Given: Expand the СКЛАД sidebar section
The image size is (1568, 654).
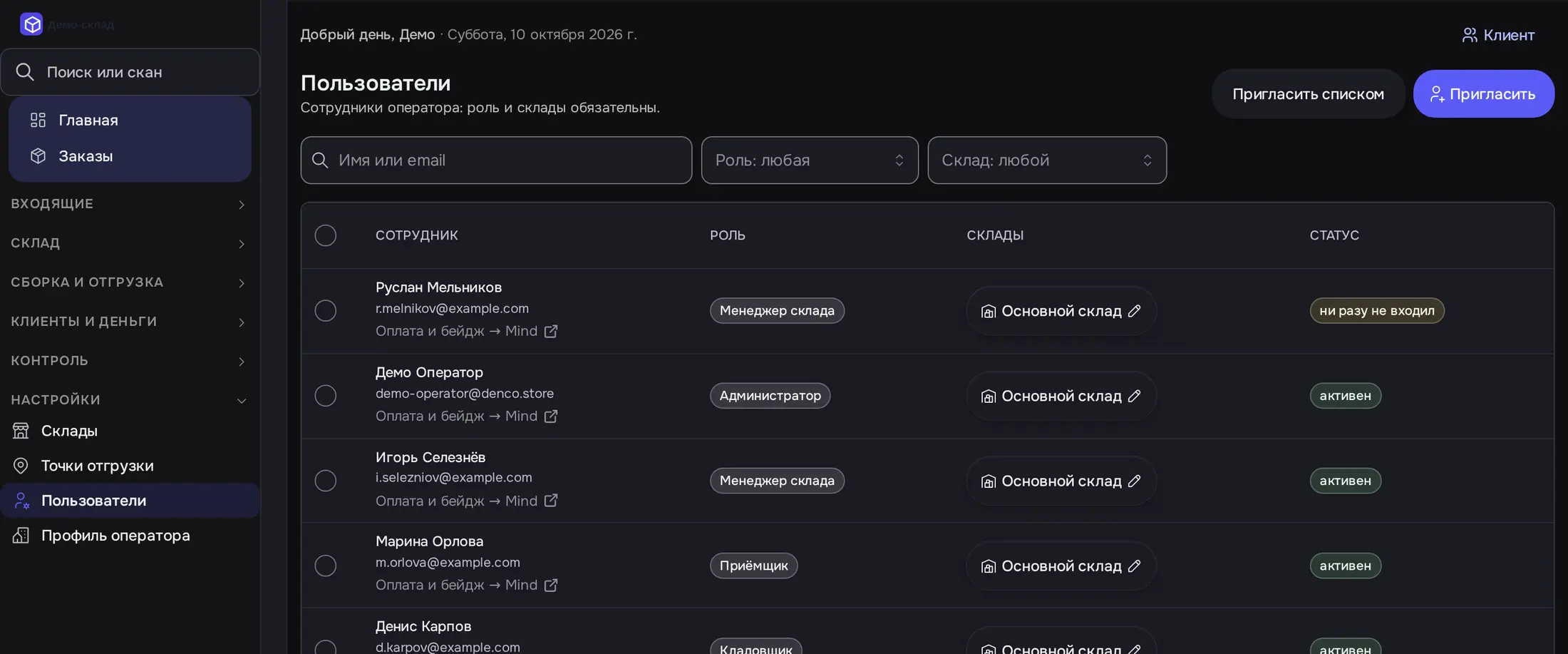Looking at the screenshot, I should point(129,243).
